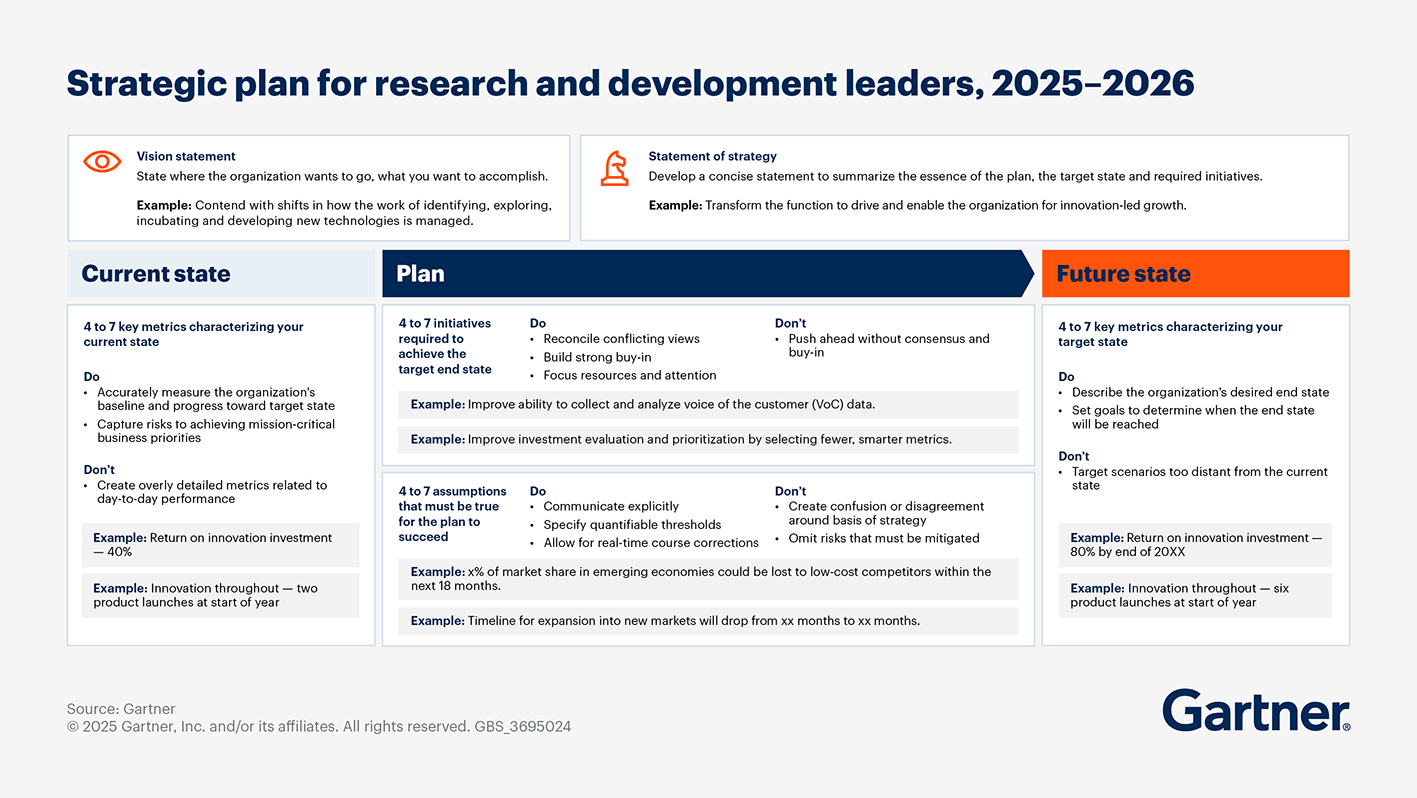
Task: Click 'Allow for real-time course corrections' bullet
Action: pyautogui.click(x=645, y=543)
